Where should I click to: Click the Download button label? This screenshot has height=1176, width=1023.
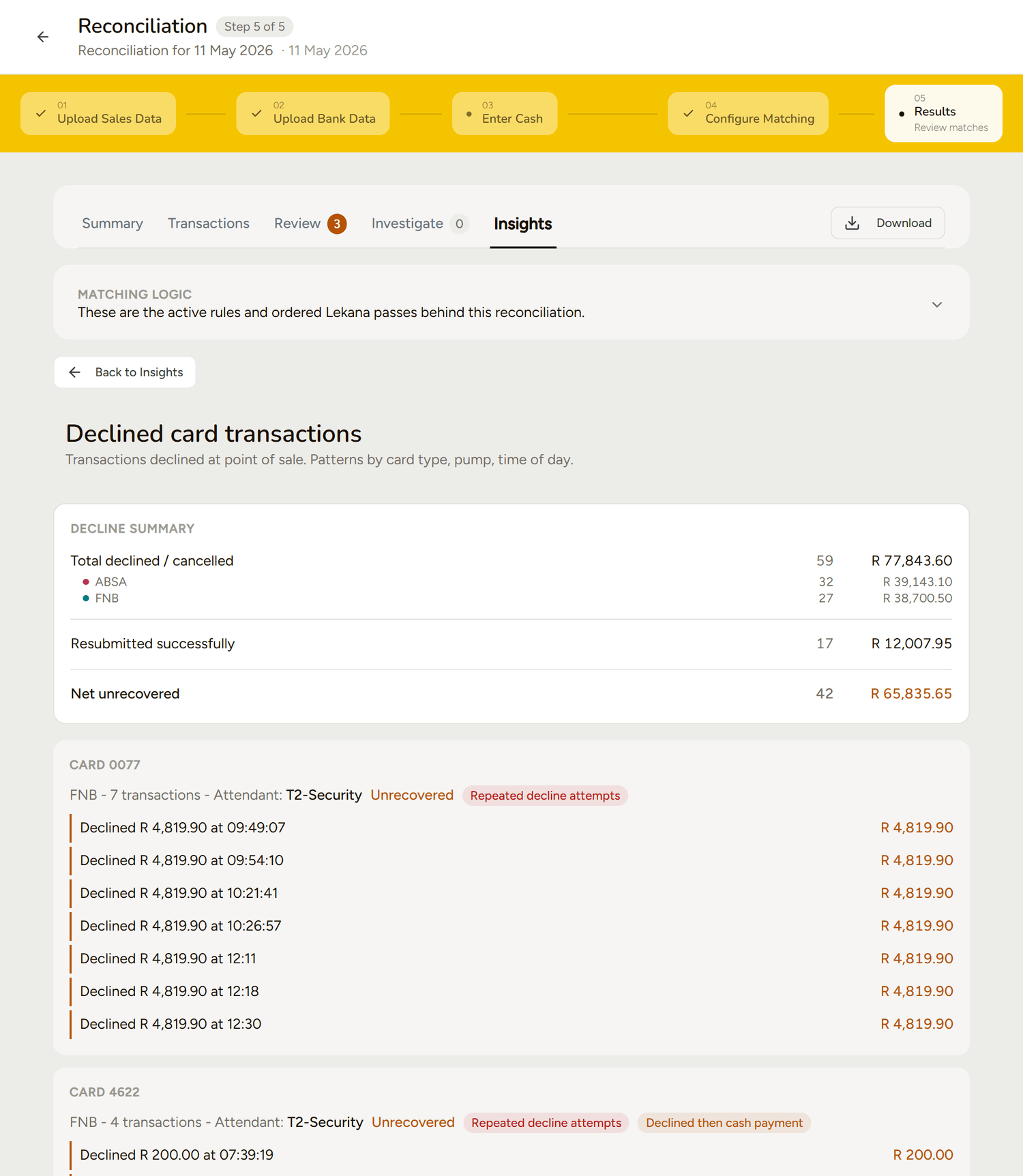pyautogui.click(x=904, y=223)
